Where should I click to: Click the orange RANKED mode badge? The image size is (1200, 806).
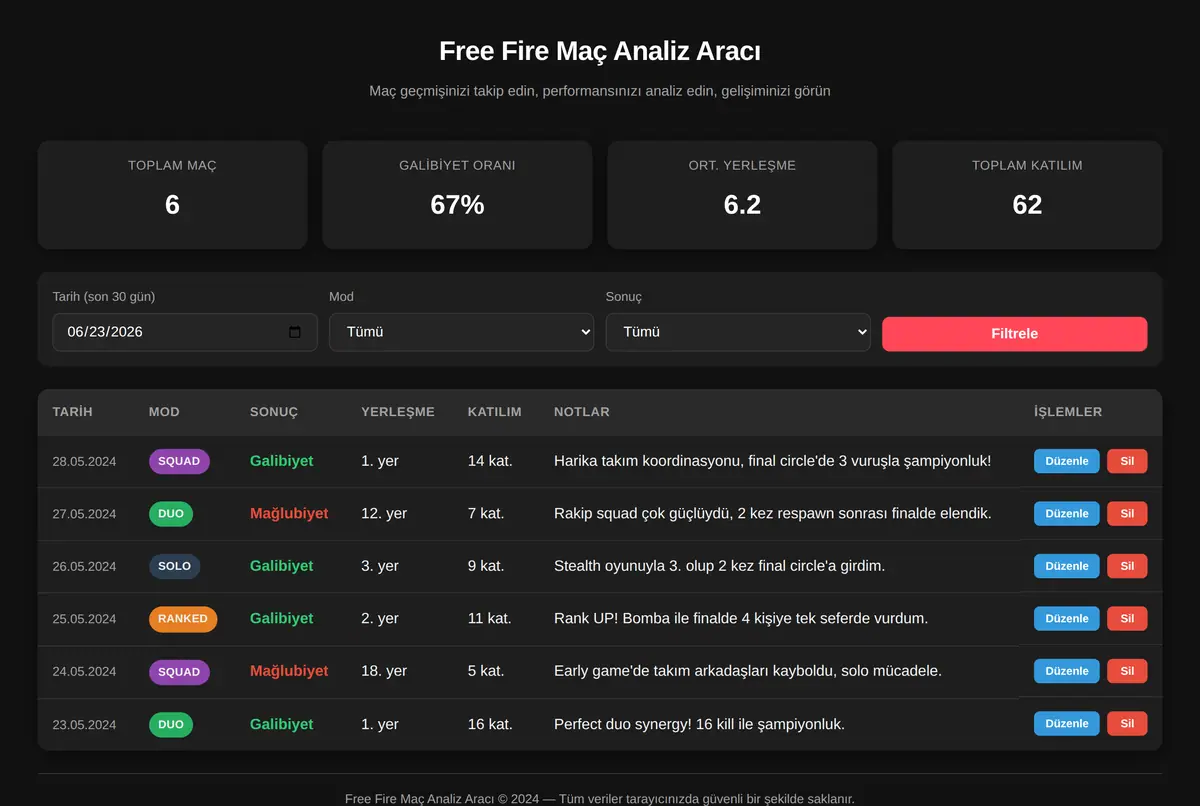coord(183,619)
